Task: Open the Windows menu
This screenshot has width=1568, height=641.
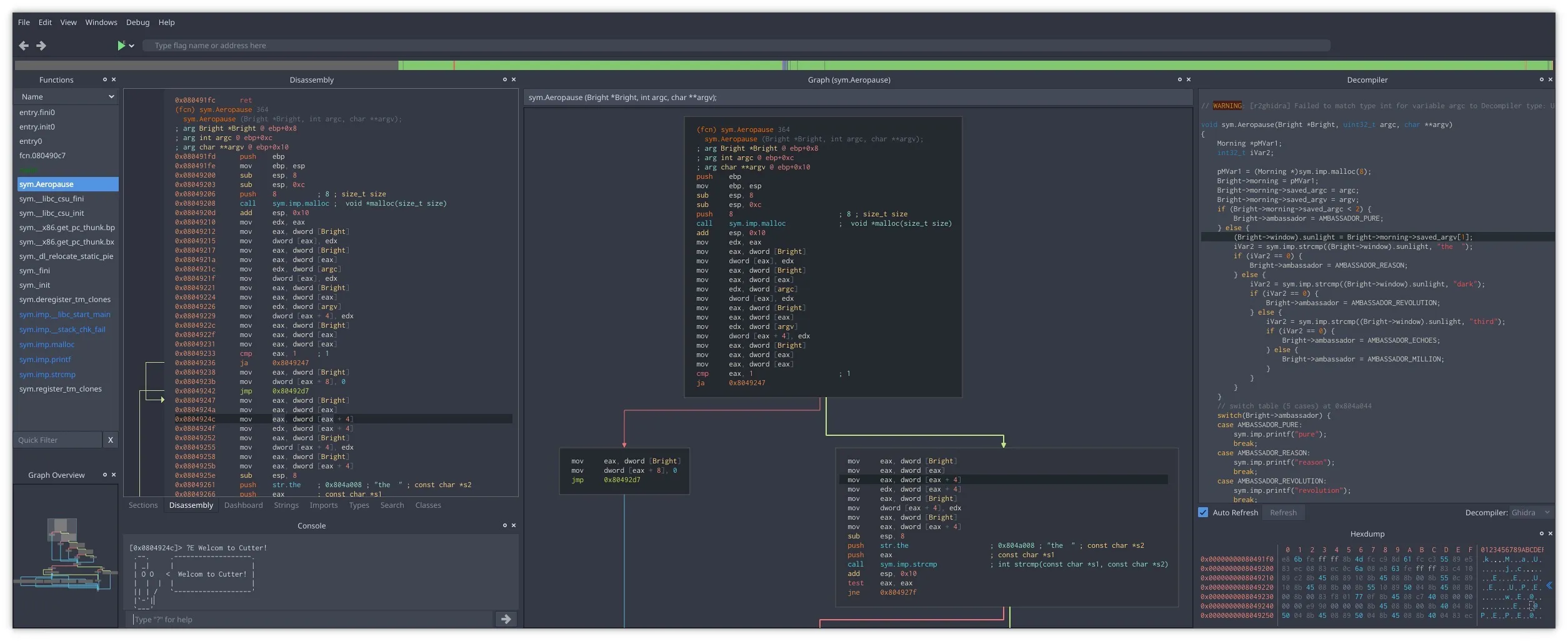Action: pyautogui.click(x=101, y=23)
